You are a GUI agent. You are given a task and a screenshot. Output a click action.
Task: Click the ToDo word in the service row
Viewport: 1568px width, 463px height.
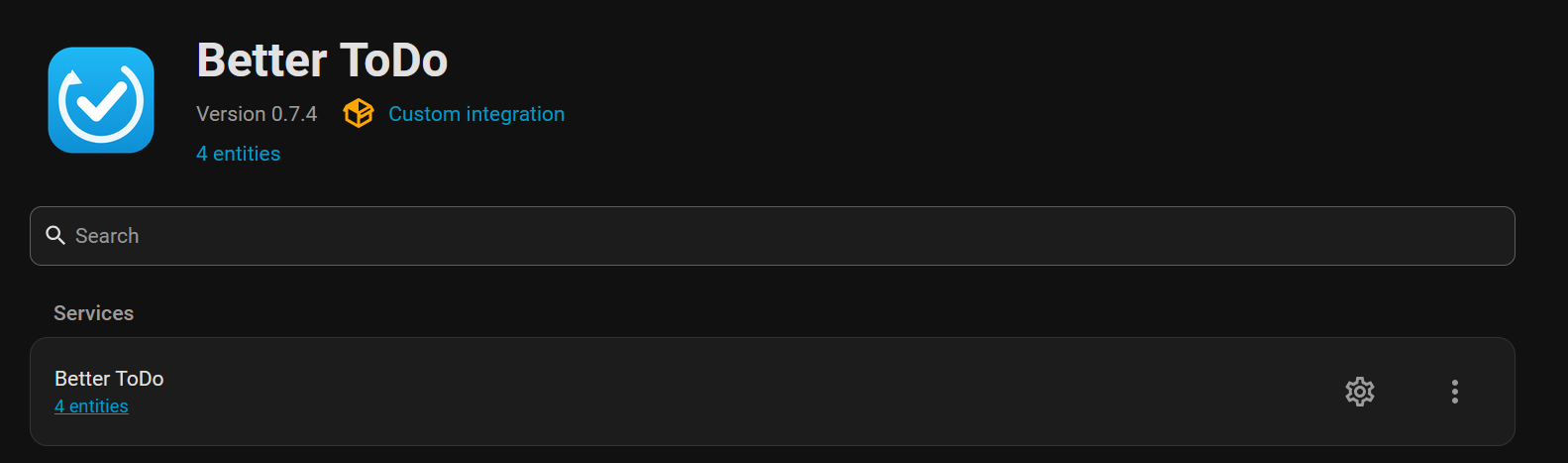(x=140, y=379)
